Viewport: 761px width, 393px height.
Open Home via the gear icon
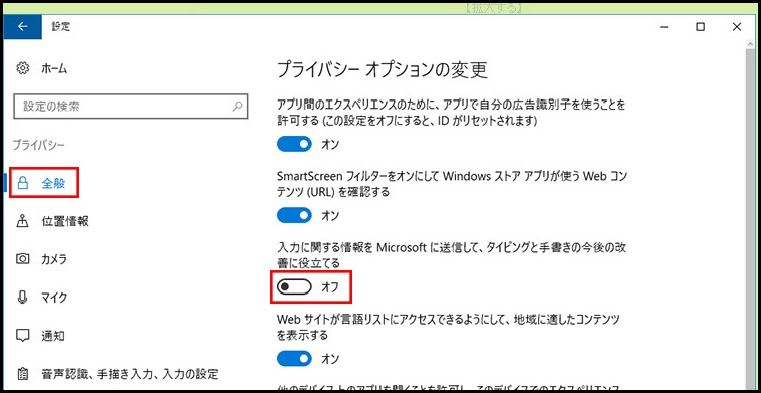pyautogui.click(x=23, y=68)
